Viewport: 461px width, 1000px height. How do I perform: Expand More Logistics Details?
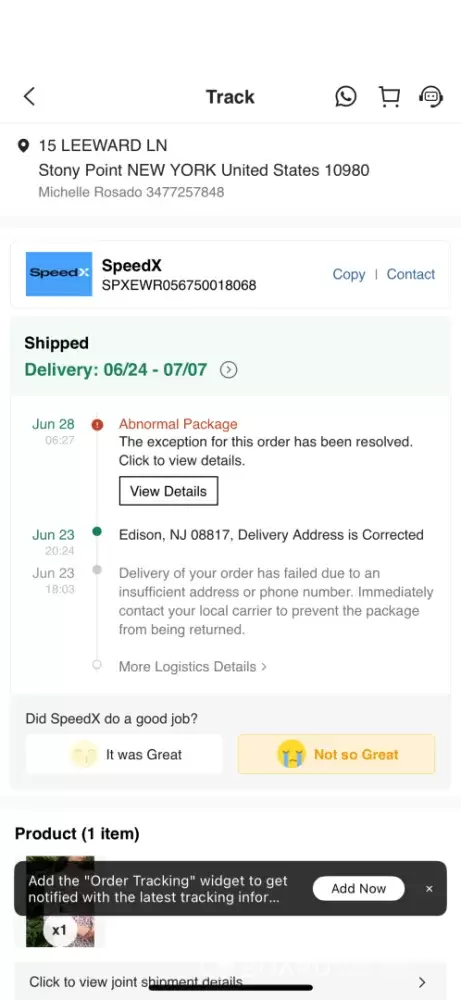pos(193,666)
